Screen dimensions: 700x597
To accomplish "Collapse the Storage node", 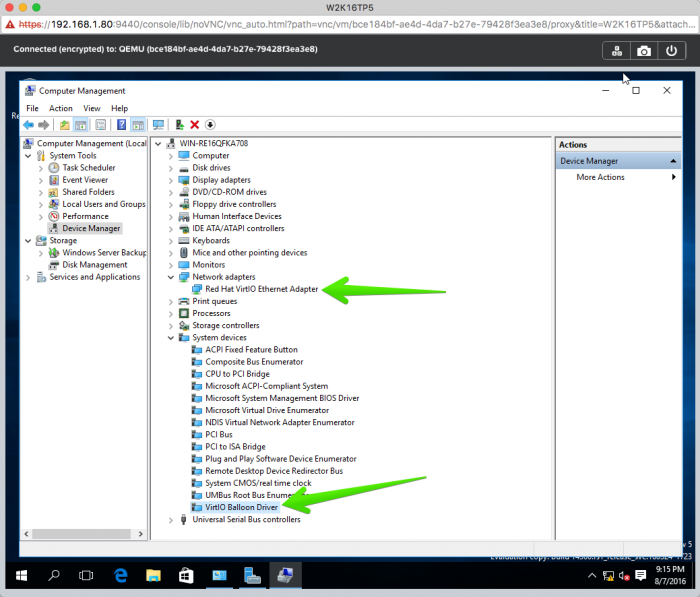I will coord(28,241).
